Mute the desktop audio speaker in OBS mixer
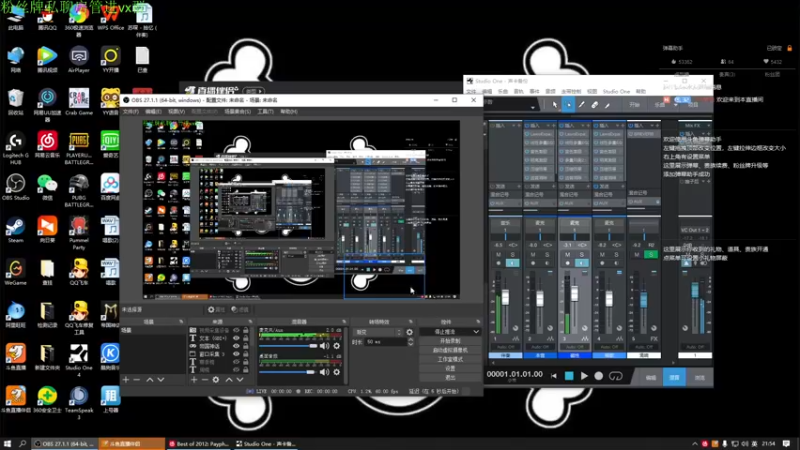Viewport: 800px width, 450px height. pyautogui.click(x=324, y=372)
